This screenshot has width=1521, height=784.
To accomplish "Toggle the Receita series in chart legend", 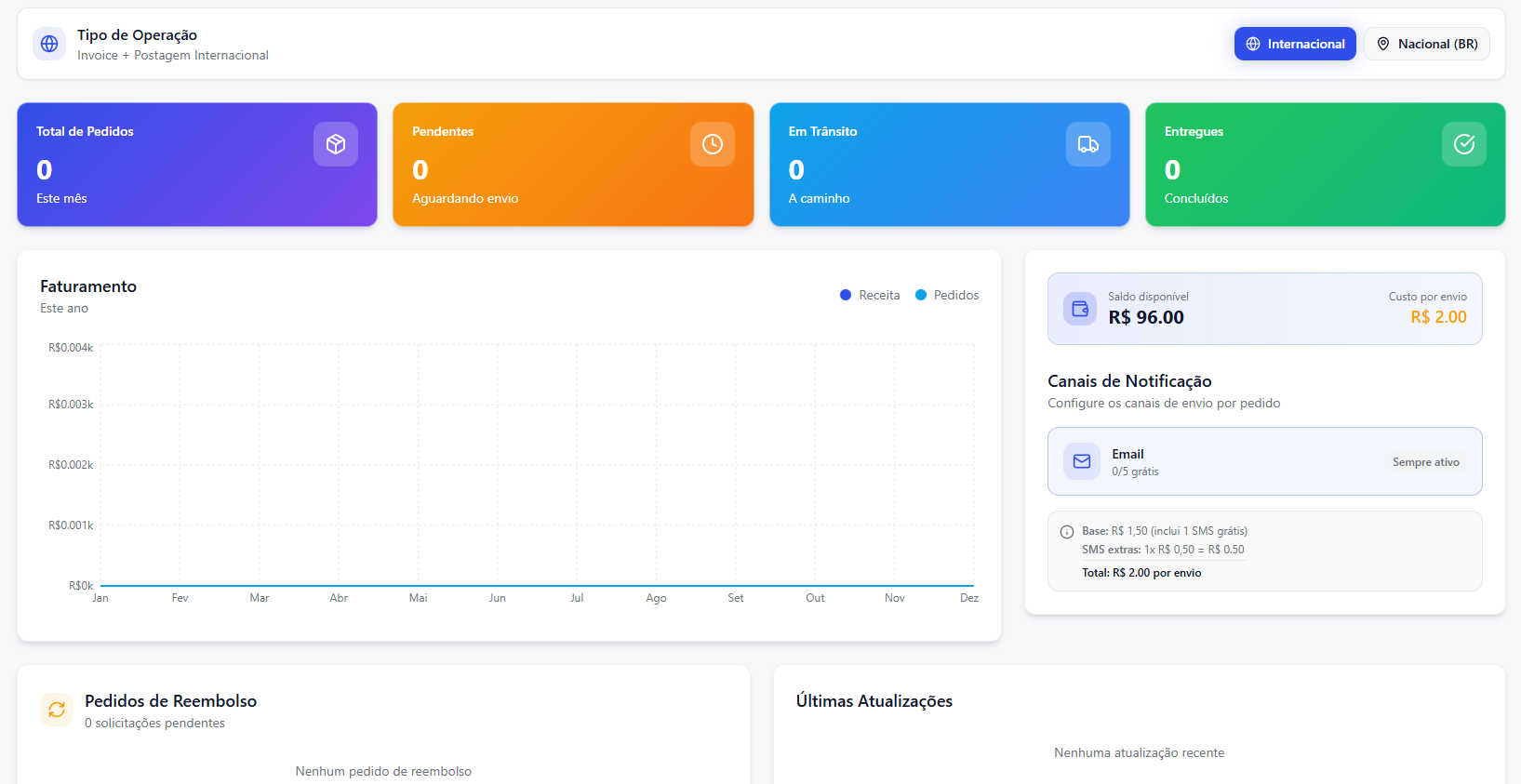I will (x=870, y=295).
